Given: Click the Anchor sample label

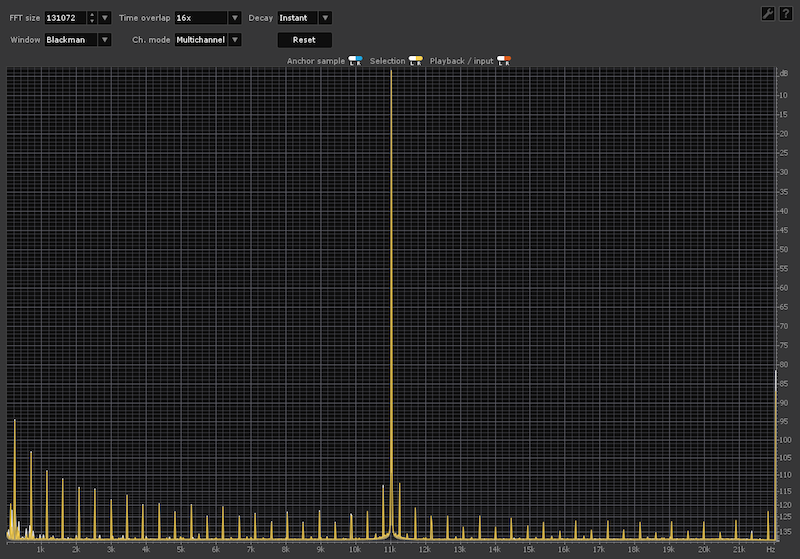Looking at the screenshot, I should click(x=316, y=61).
